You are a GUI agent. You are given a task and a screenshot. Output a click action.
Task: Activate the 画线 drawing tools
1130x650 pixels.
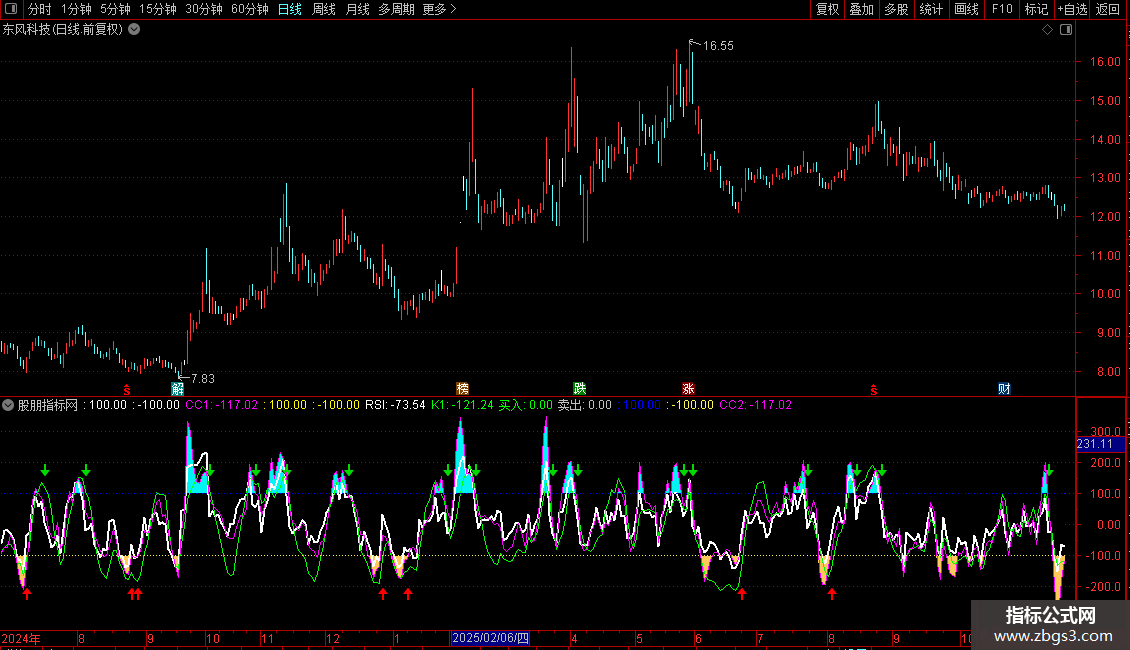(x=966, y=9)
